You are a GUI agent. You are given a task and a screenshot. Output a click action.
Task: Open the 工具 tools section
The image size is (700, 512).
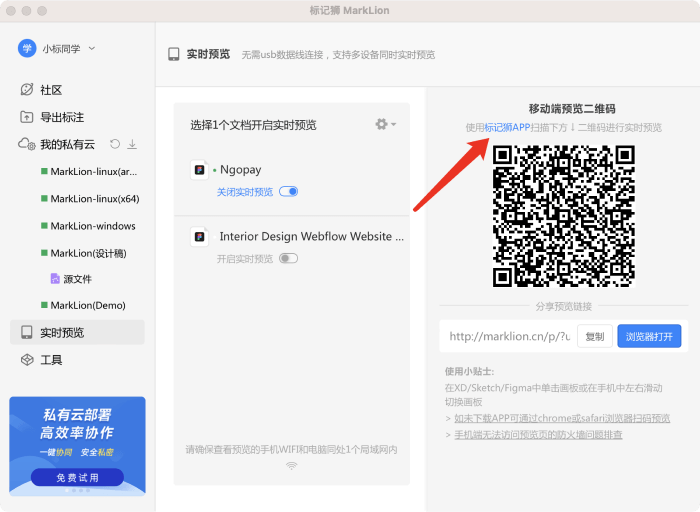tap(51, 360)
